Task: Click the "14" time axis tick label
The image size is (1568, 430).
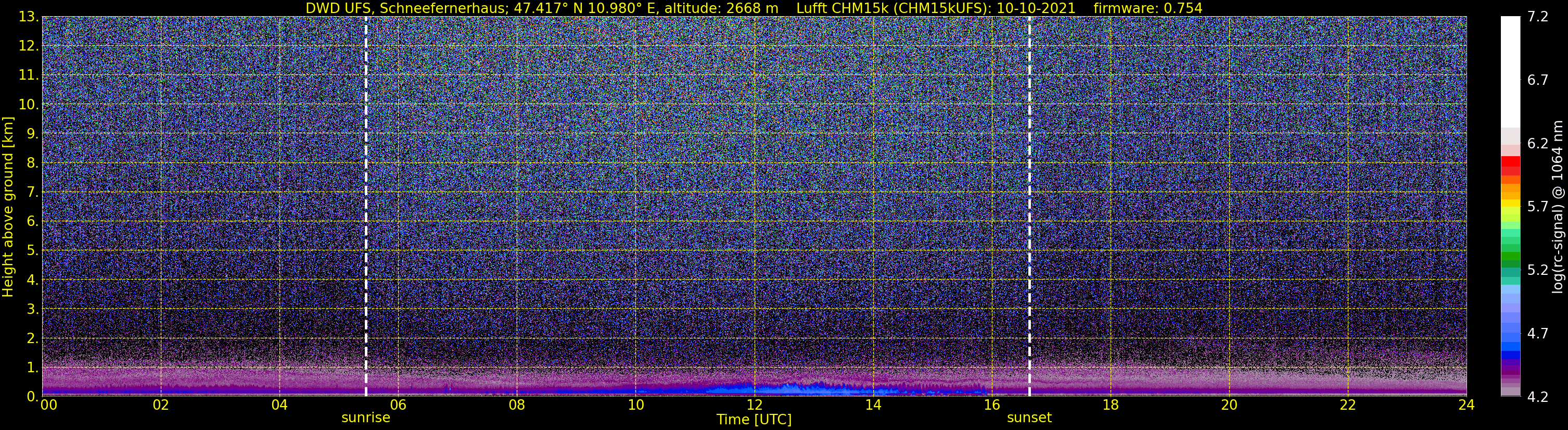Action: coord(873,405)
